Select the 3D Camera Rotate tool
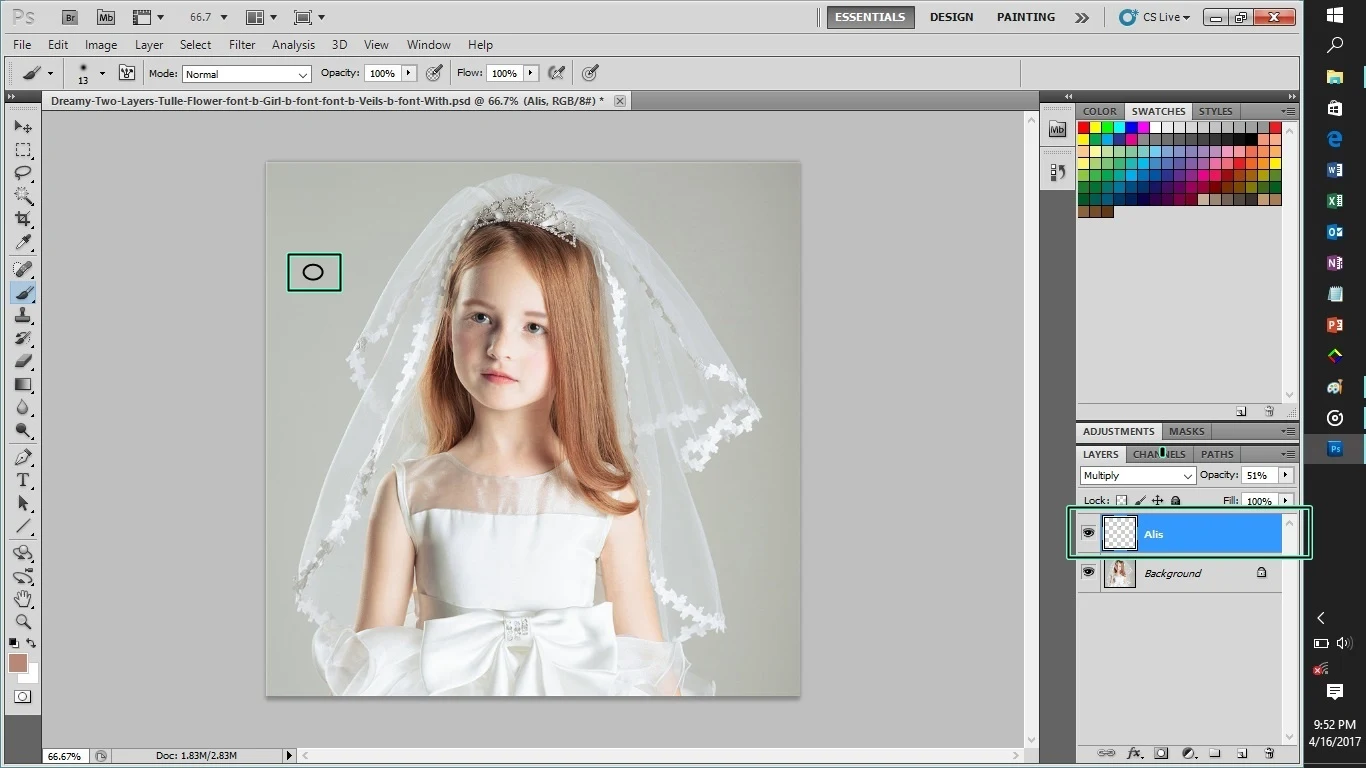The height and width of the screenshot is (768, 1366). click(23, 577)
